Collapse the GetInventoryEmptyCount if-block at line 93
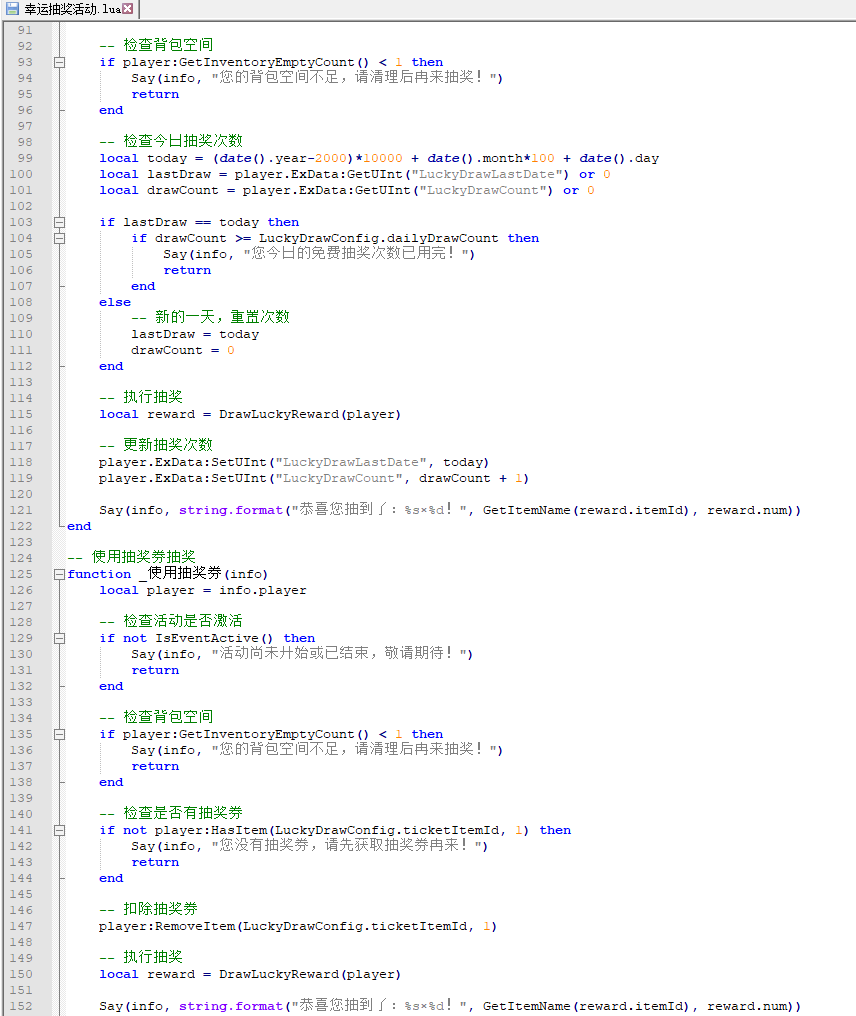Image resolution: width=856 pixels, height=1016 pixels. pos(59,62)
